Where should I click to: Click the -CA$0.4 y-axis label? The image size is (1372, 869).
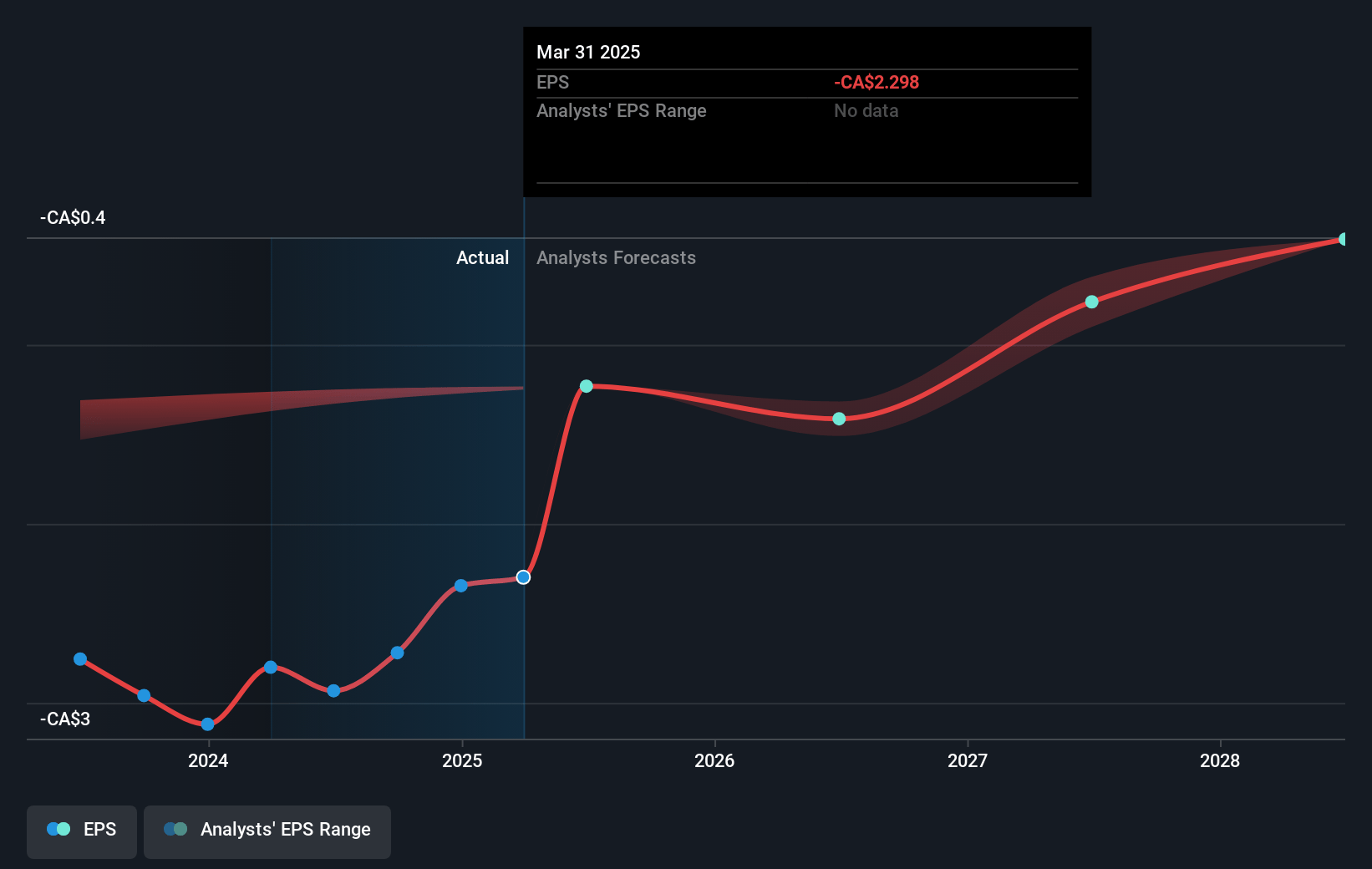tap(73, 218)
